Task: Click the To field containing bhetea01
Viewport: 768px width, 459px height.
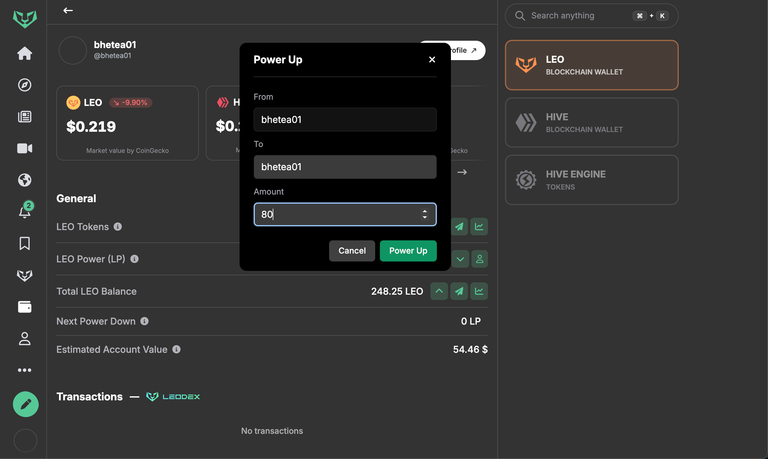Action: (x=345, y=167)
